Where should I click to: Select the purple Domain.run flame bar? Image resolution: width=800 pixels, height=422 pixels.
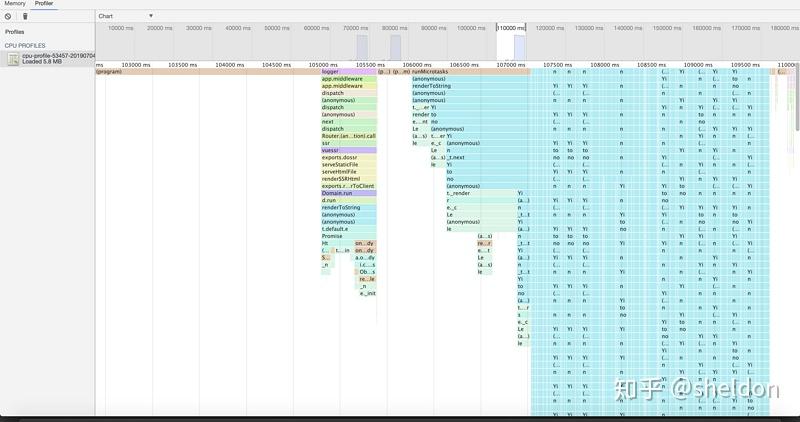[x=349, y=193]
